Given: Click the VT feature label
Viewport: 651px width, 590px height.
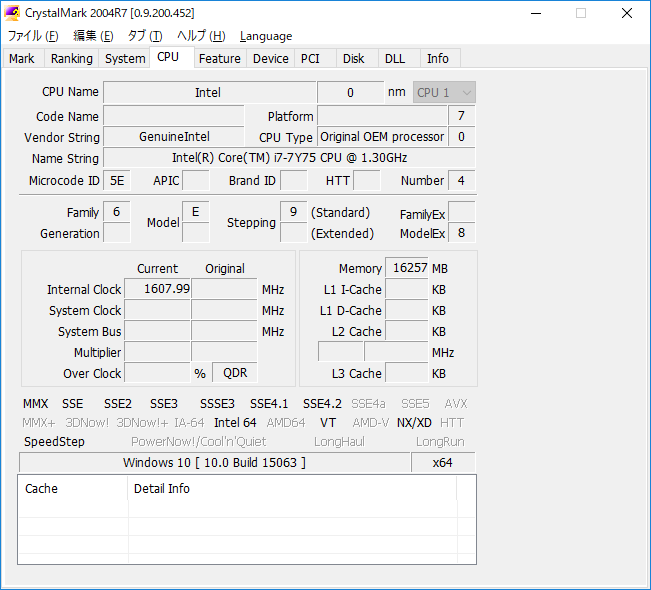Looking at the screenshot, I should click(x=328, y=423).
